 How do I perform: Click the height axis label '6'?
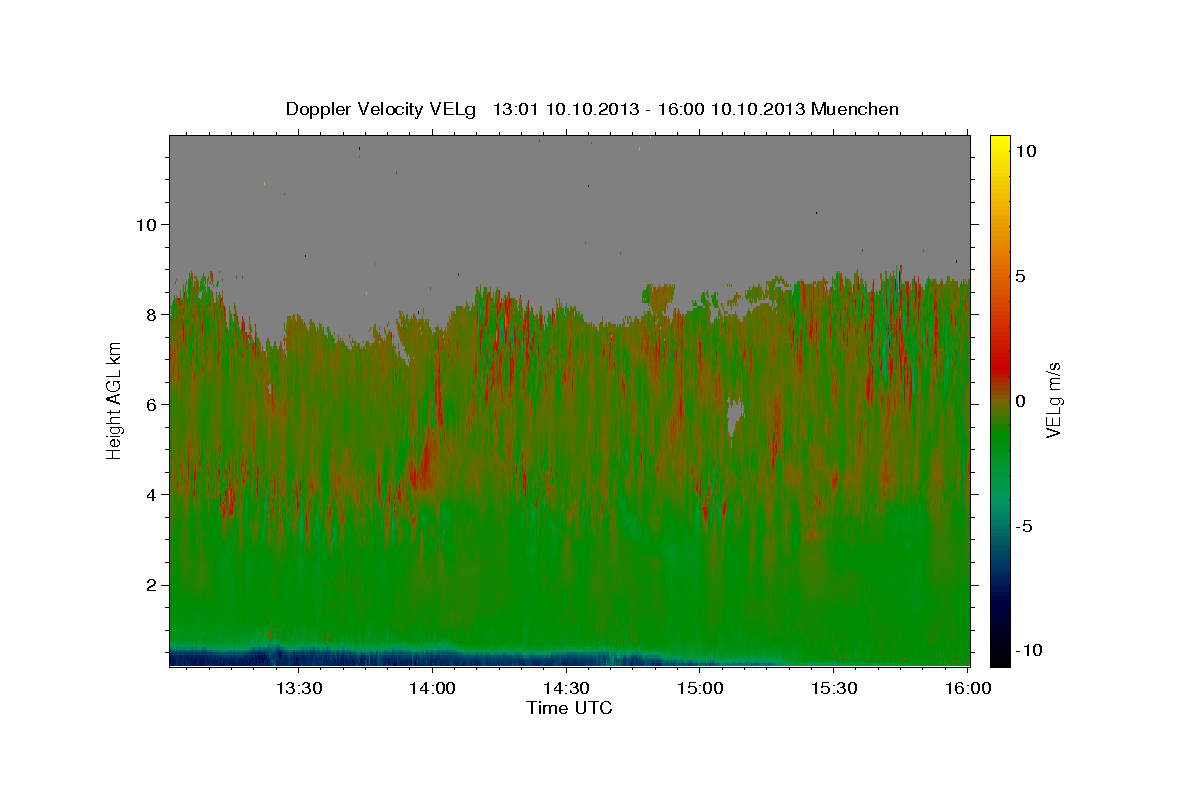[x=150, y=404]
